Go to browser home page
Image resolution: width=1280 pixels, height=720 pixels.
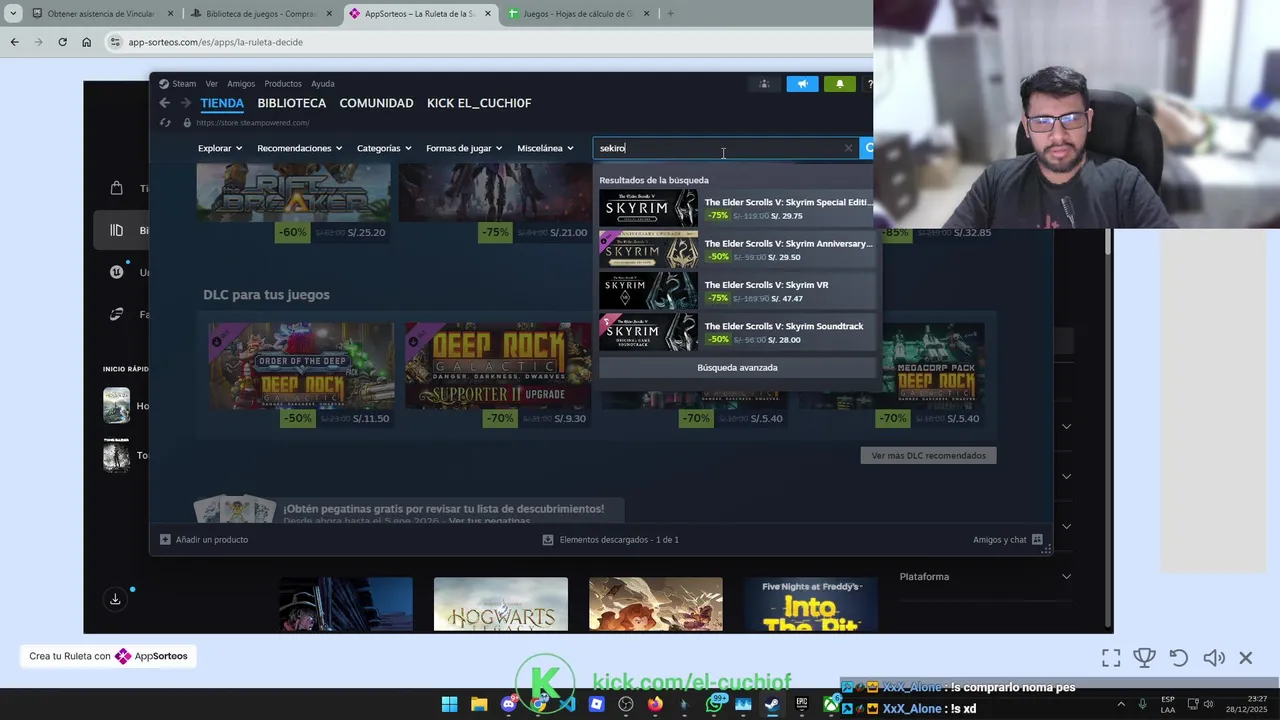pos(86,42)
